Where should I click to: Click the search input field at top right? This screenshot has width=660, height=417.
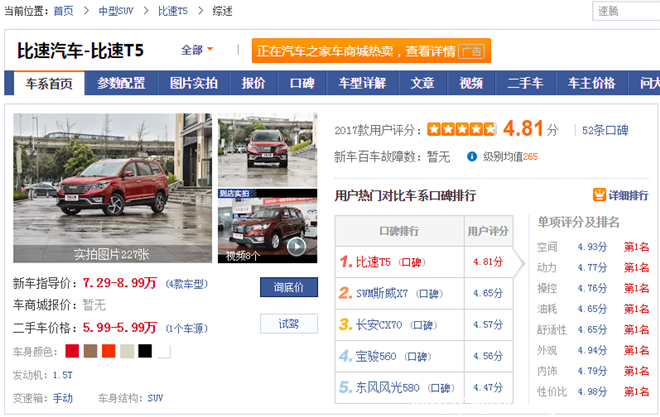click(x=625, y=10)
